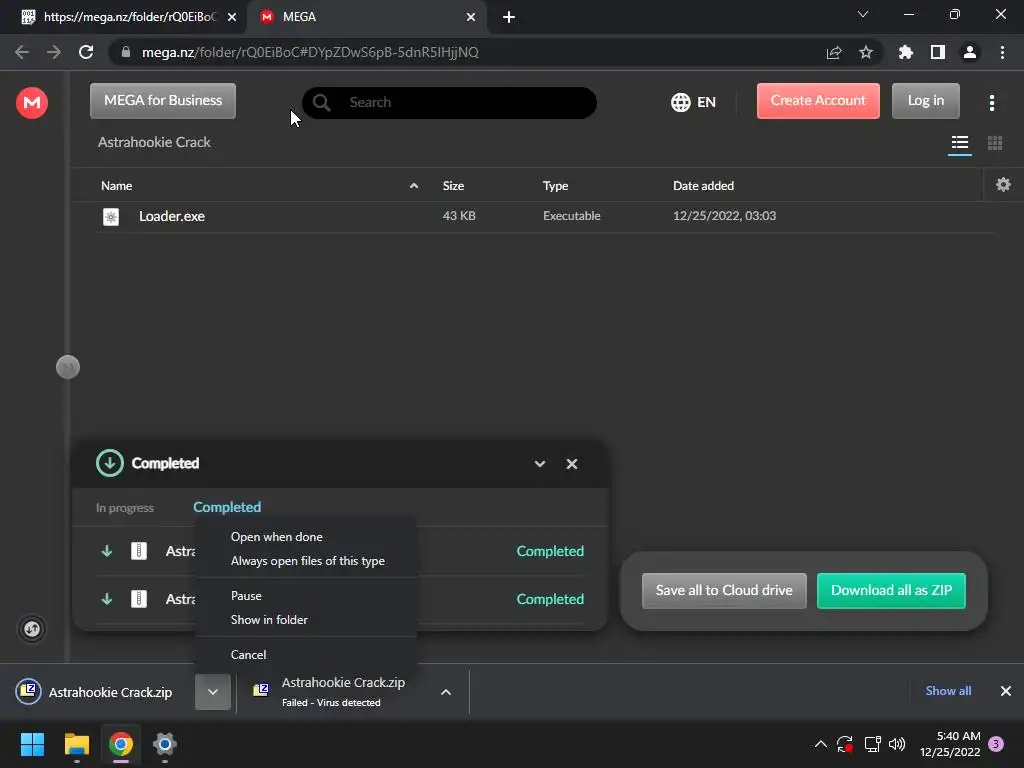This screenshot has width=1024, height=768.
Task: Click the volume speaker tray icon
Action: pos(897,744)
